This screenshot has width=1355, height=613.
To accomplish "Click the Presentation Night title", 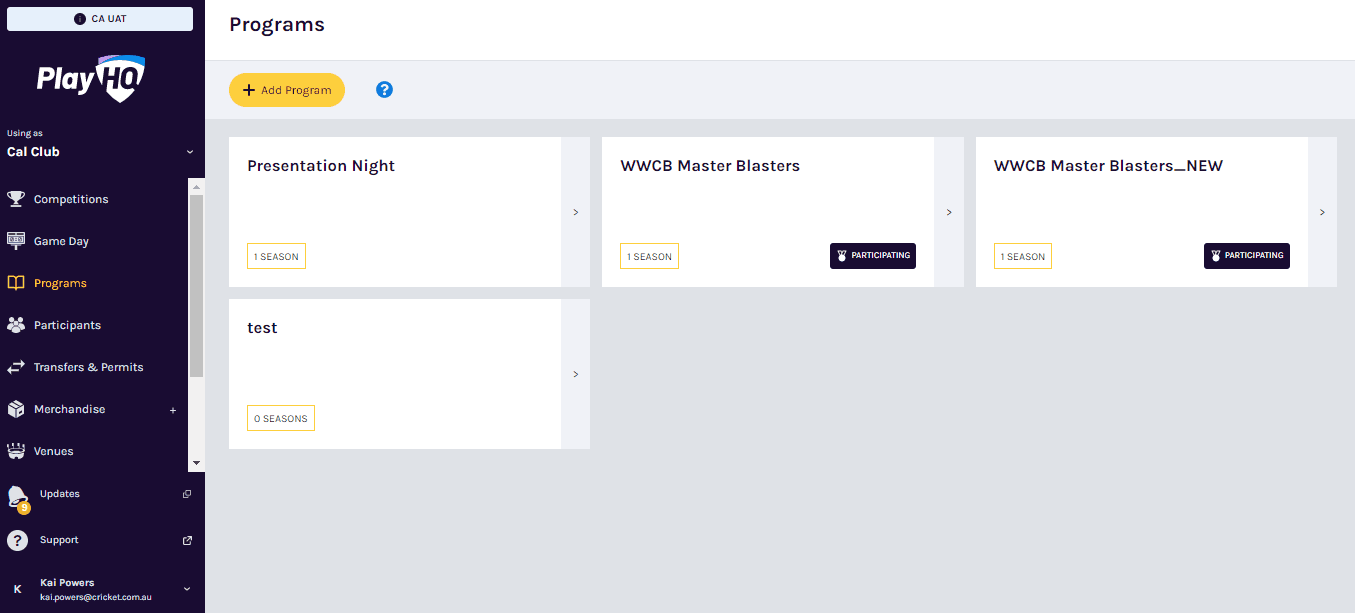I will [321, 166].
